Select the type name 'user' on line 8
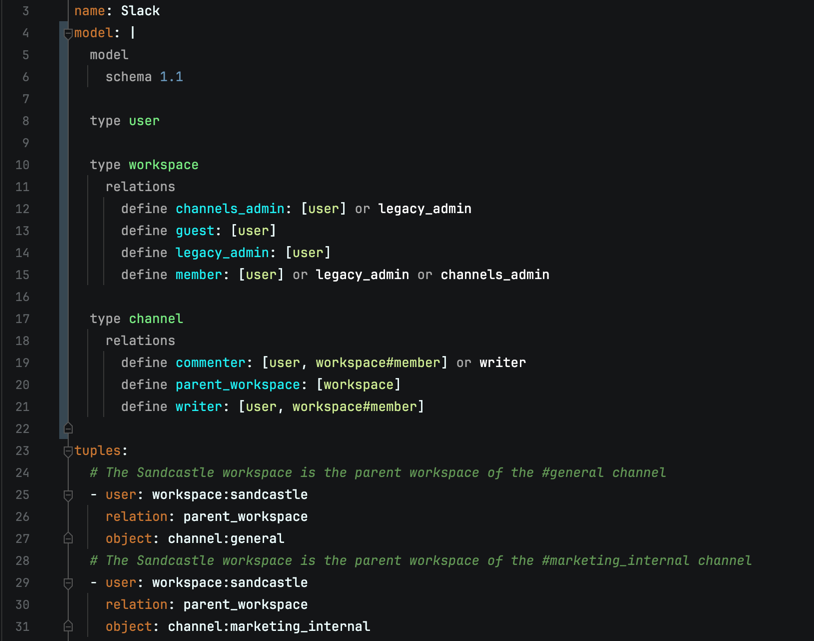 click(144, 121)
